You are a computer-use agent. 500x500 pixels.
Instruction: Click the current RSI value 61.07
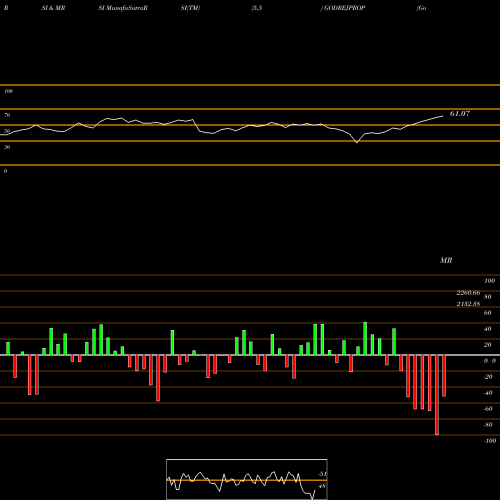tap(460, 113)
